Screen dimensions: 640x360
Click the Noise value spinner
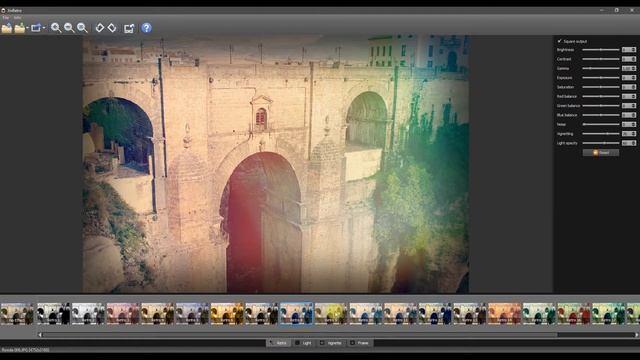point(629,124)
